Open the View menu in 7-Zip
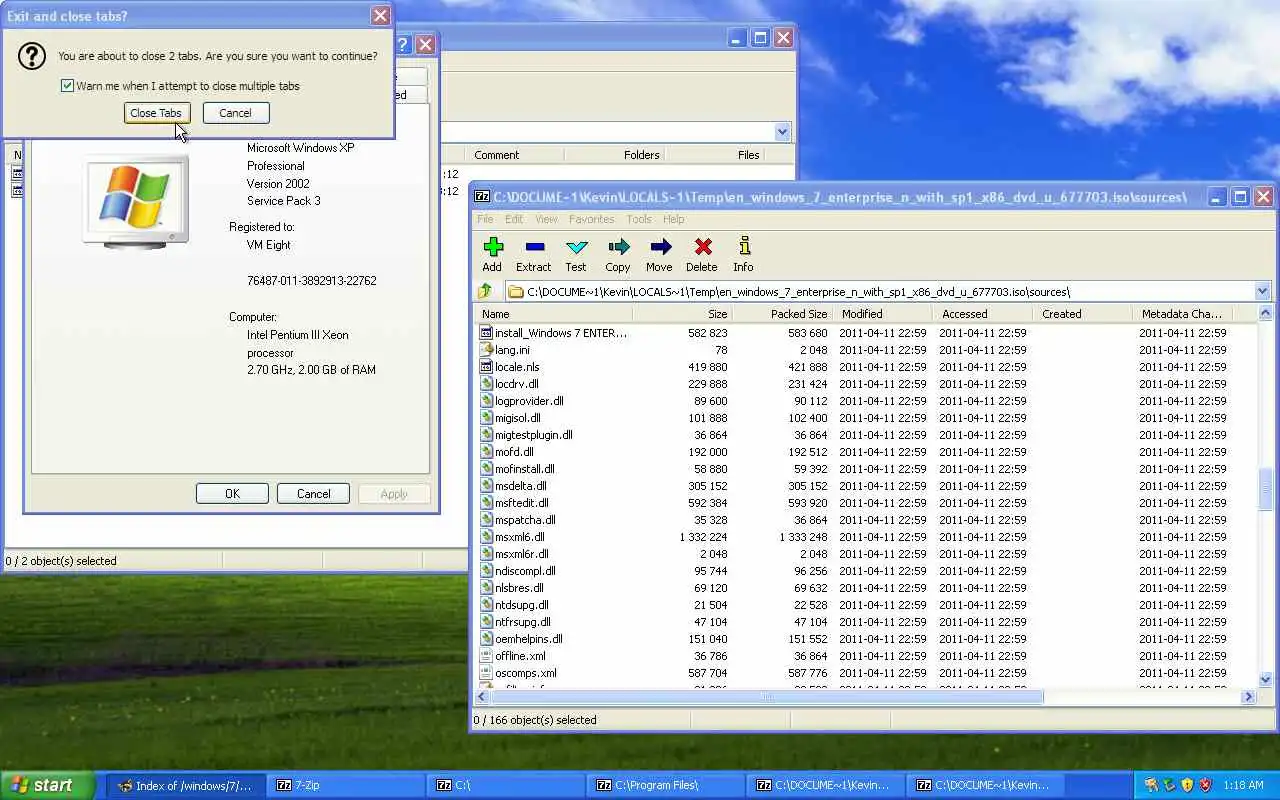1280x800 pixels. [546, 219]
